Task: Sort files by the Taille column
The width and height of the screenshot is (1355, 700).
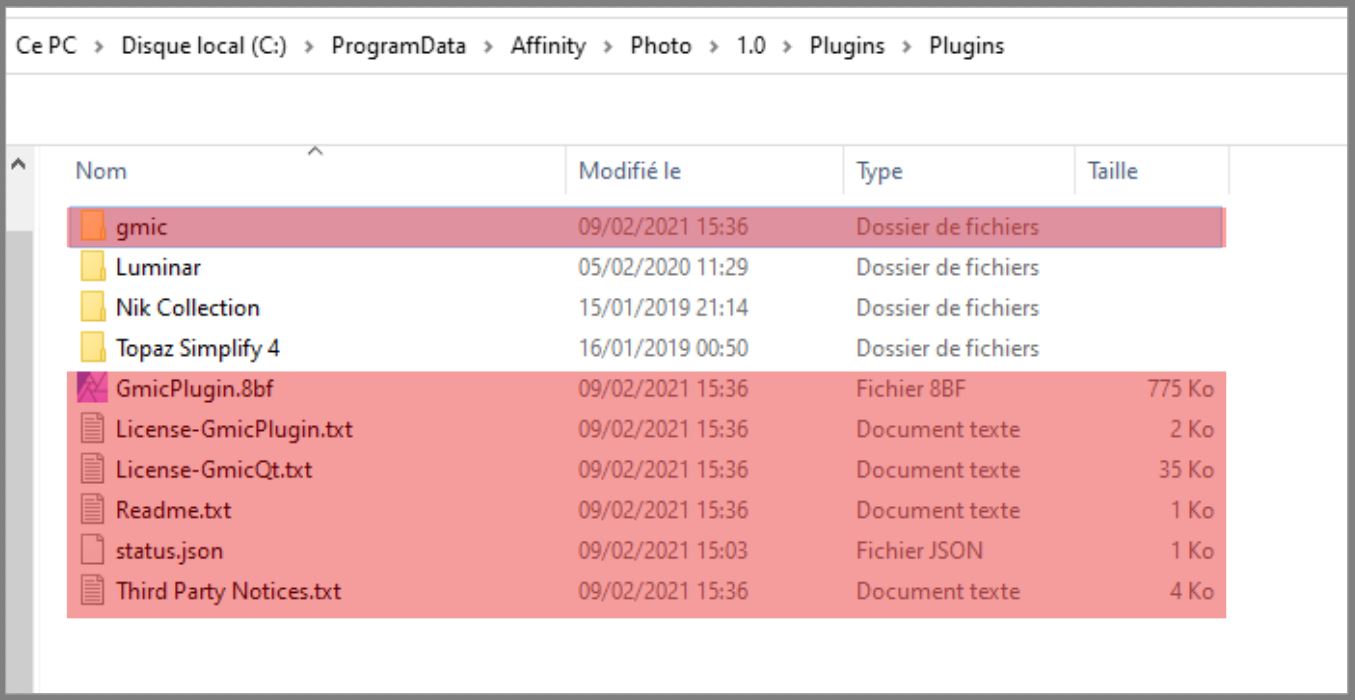Action: tap(1114, 172)
